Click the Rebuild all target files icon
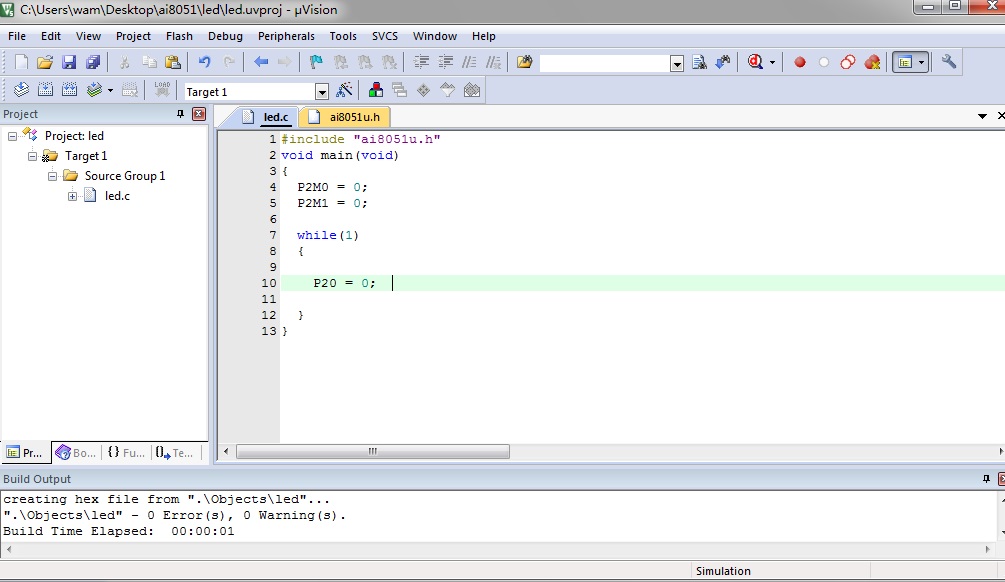1005x582 pixels. 70,91
